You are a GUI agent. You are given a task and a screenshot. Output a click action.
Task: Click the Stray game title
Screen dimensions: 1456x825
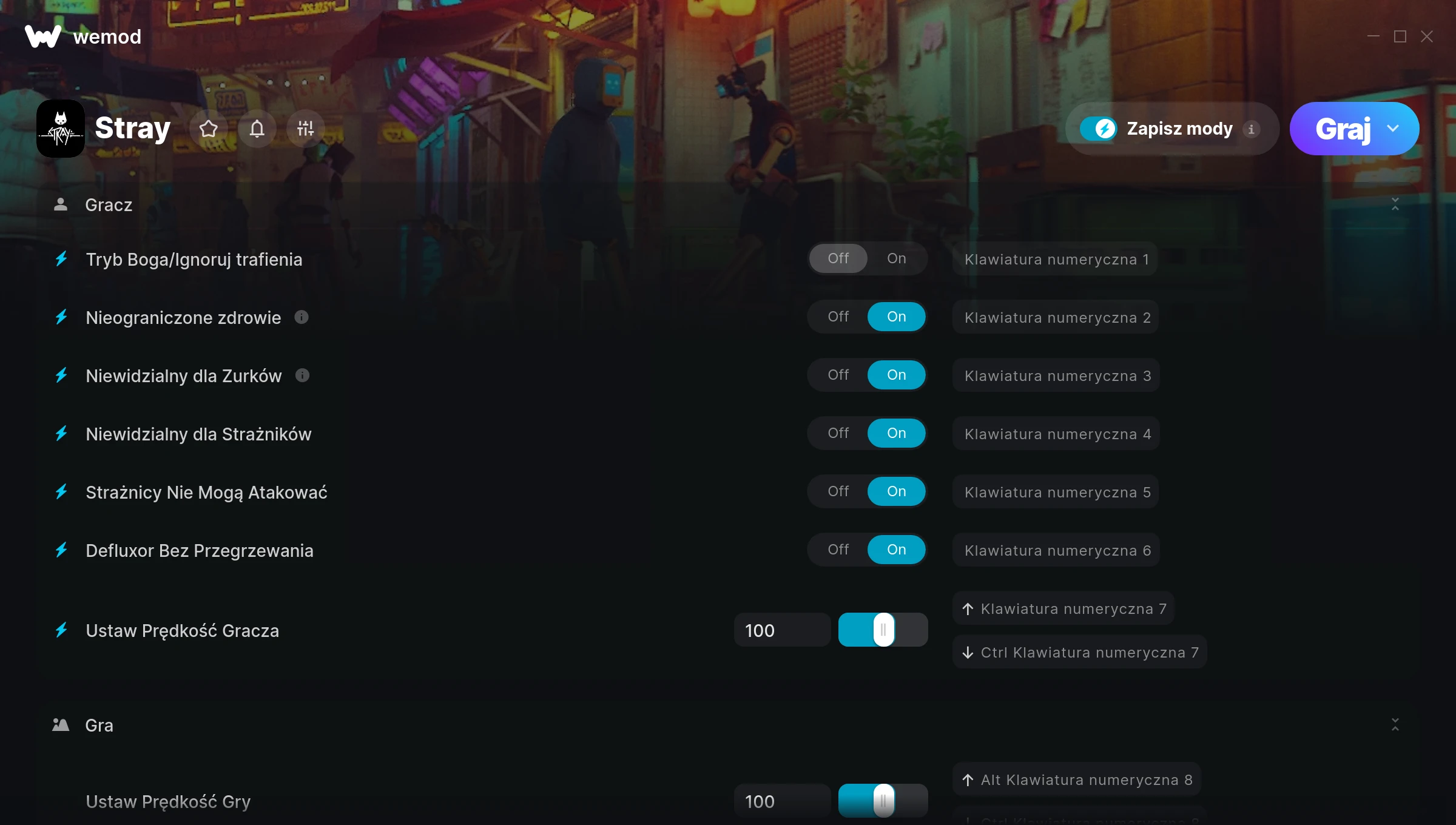[133, 129]
